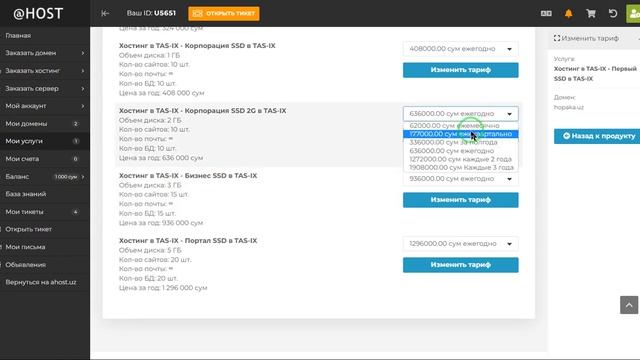Open the green user profile icon
This screenshot has width=640, height=360.
pos(633,13)
